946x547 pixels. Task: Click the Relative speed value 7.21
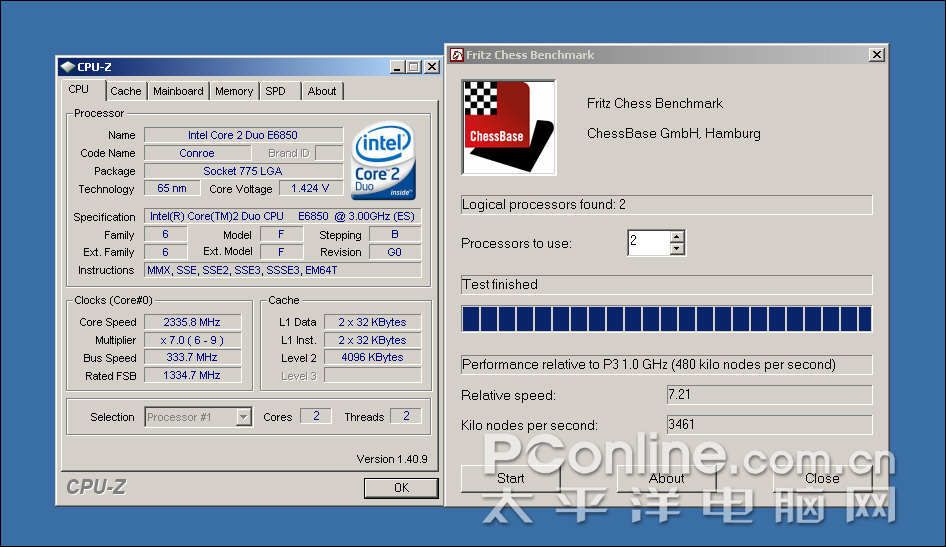(x=769, y=394)
